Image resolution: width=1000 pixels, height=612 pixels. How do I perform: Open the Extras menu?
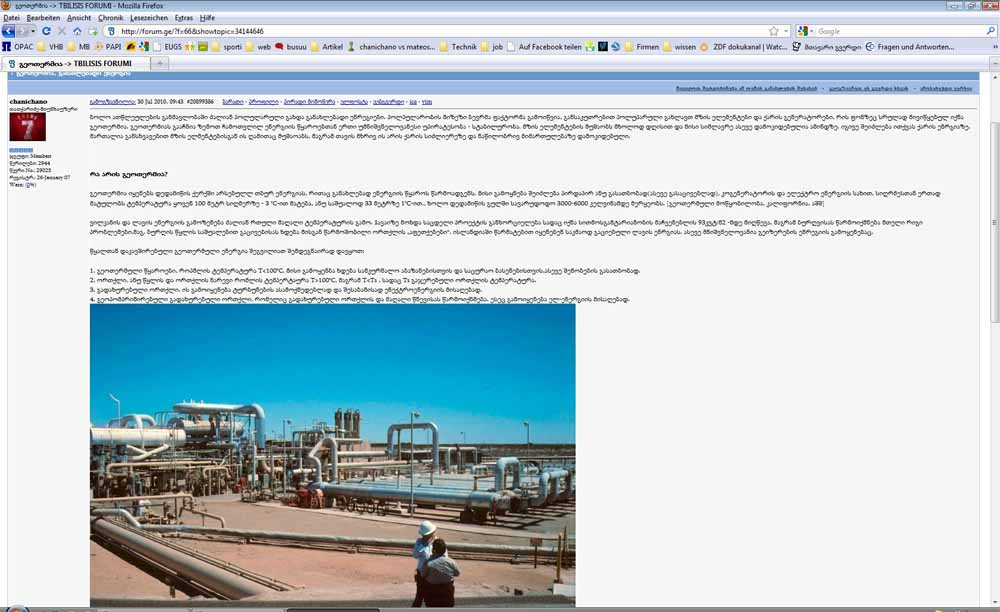pyautogui.click(x=183, y=17)
